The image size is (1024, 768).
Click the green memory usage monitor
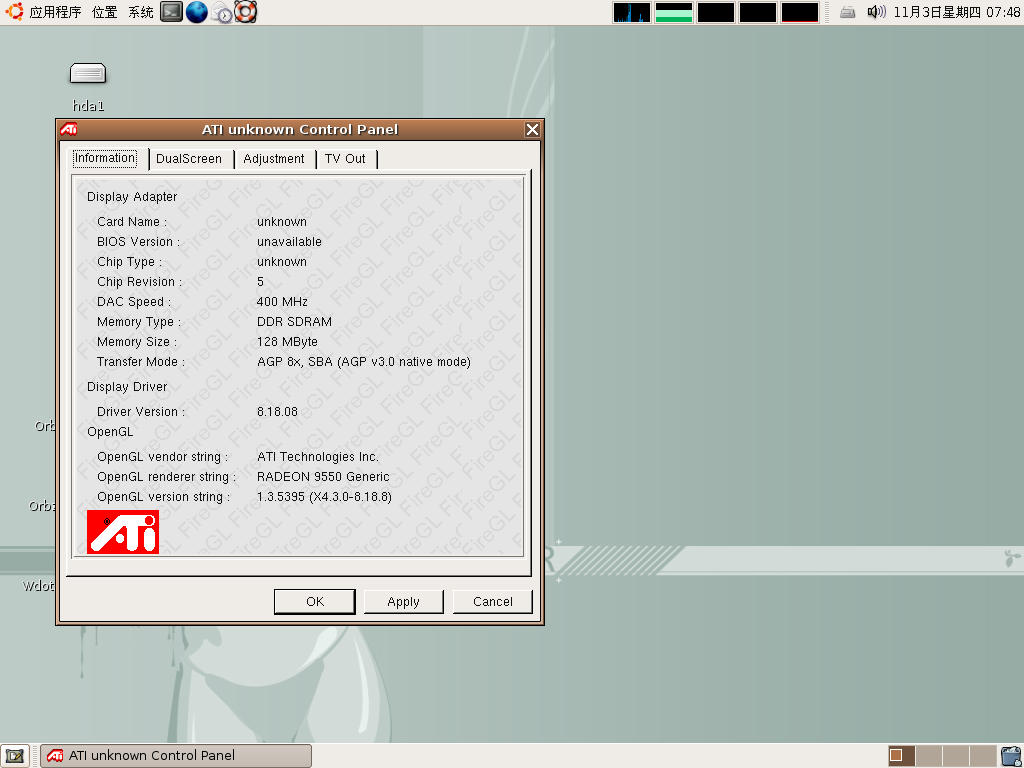[673, 12]
